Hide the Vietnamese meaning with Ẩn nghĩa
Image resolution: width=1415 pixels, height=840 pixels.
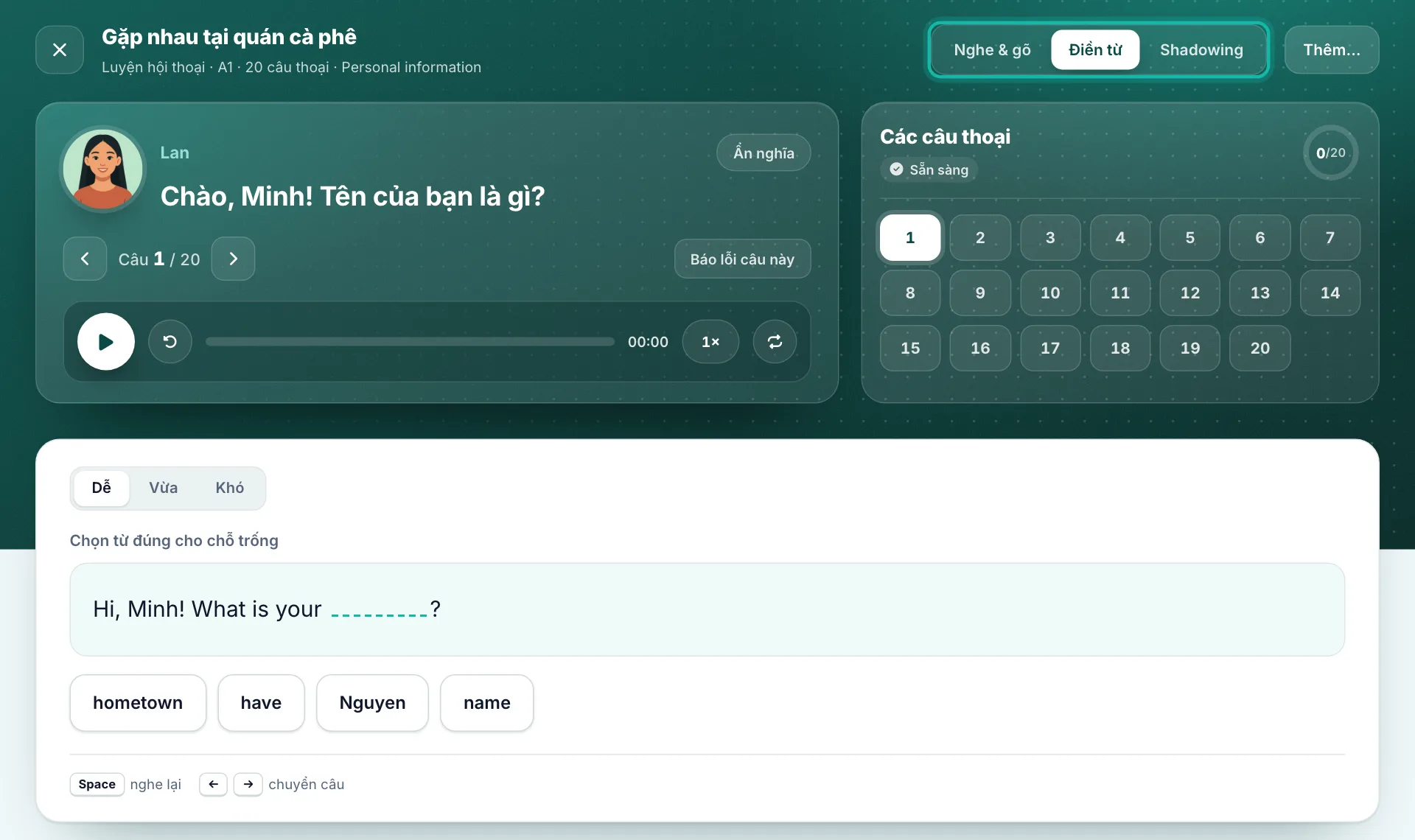[764, 153]
